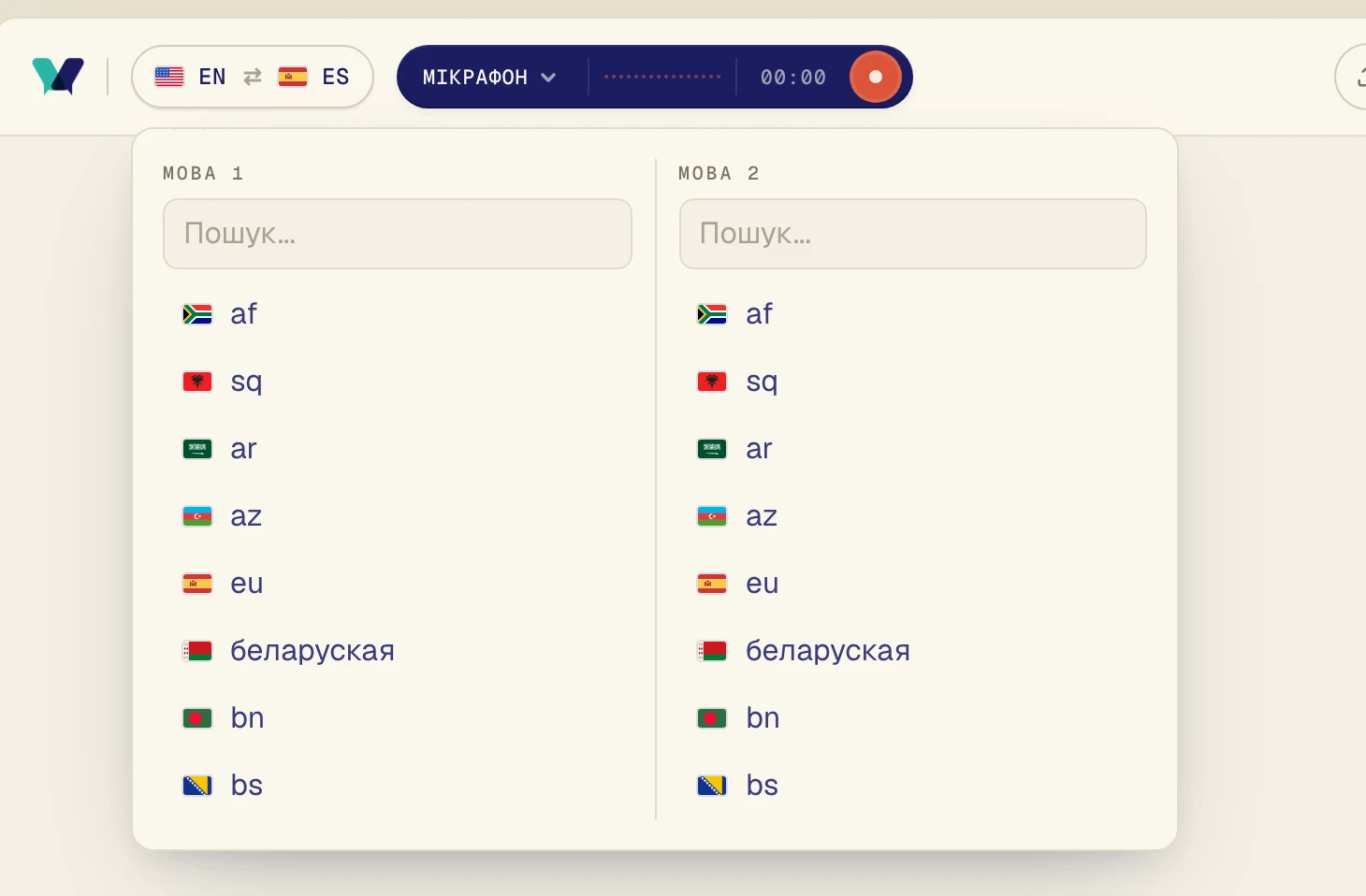Choose беларуская in the Мова 1 list
The width and height of the screenshot is (1366, 896).
(x=398, y=651)
